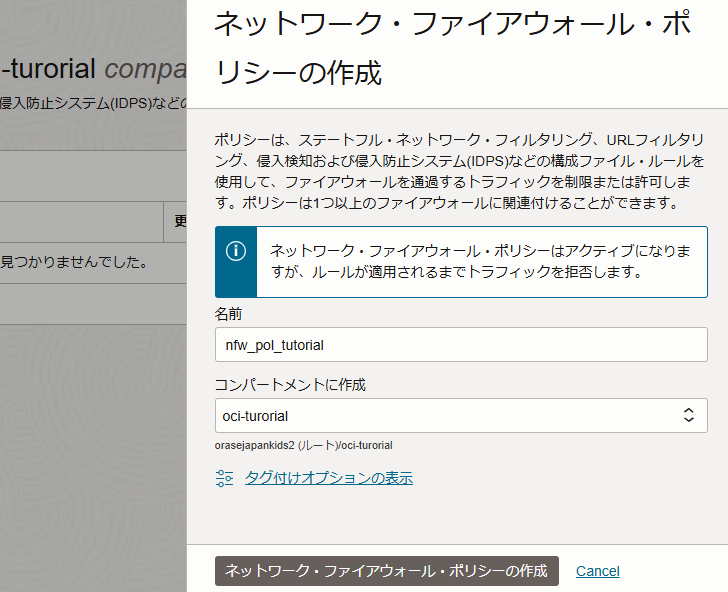Click the Cancel link

[597, 571]
